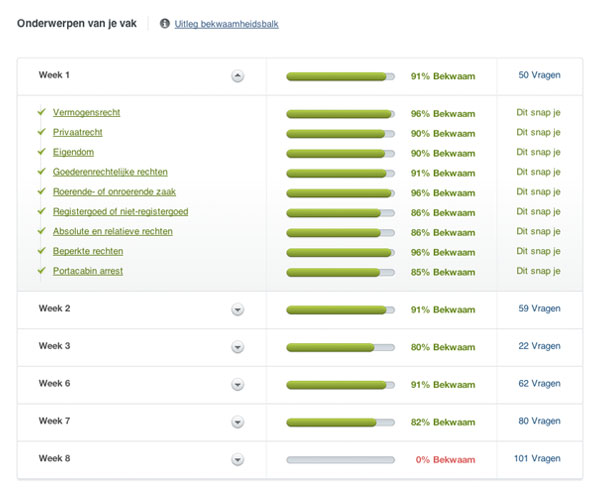Click the checkmark icon beside Eigendom

click(42, 151)
